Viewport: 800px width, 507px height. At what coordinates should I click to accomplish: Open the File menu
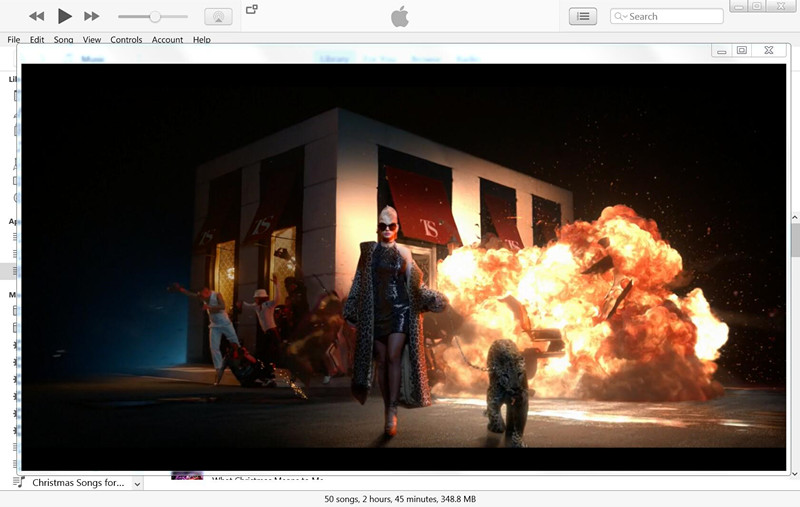[x=14, y=39]
